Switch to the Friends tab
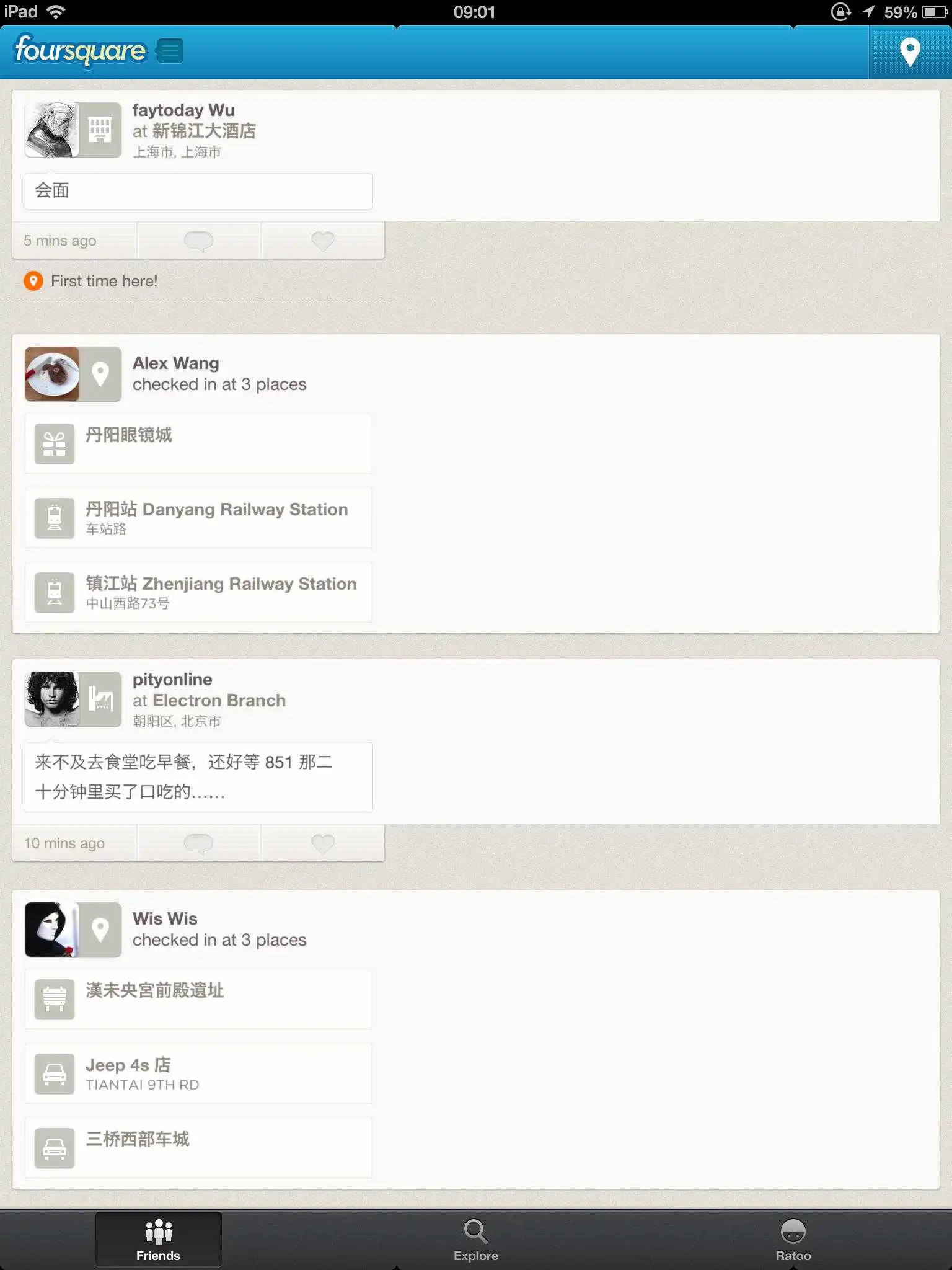952x1270 pixels. [x=158, y=1240]
